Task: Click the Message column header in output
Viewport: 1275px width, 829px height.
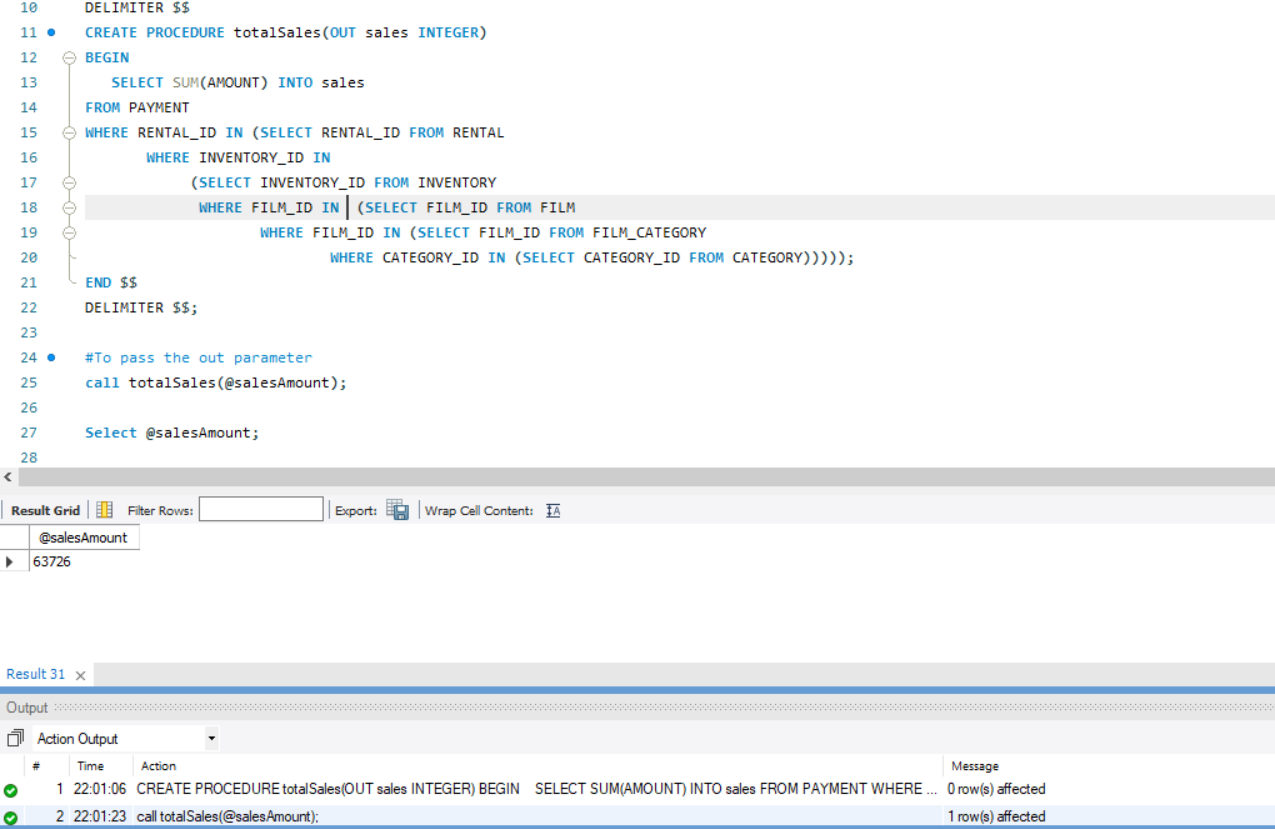Action: pos(975,766)
